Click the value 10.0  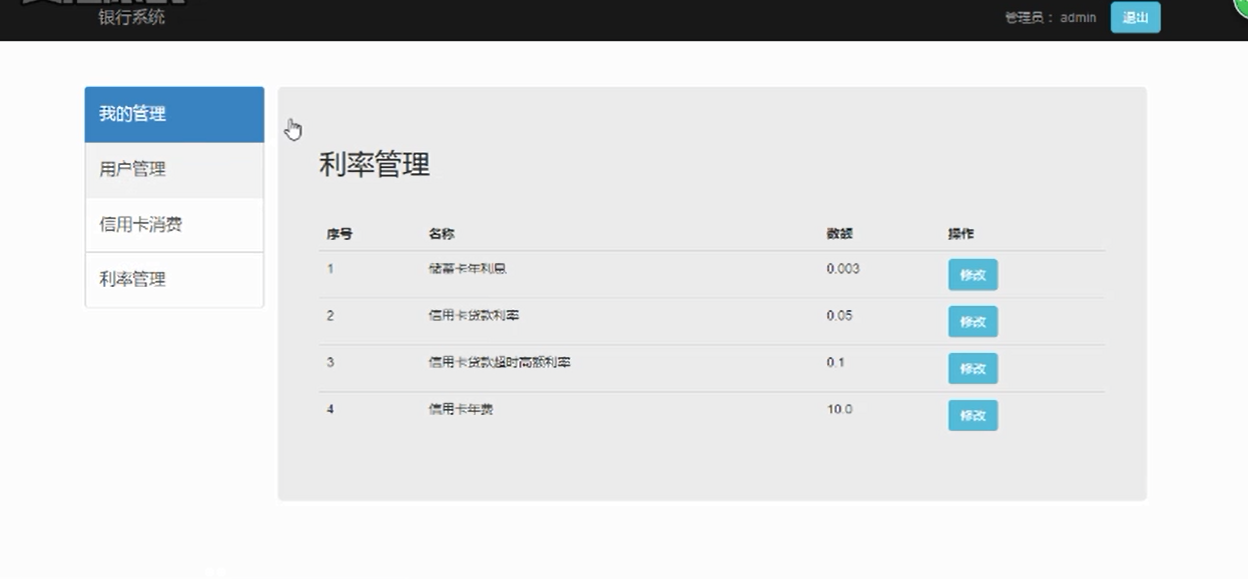(839, 410)
